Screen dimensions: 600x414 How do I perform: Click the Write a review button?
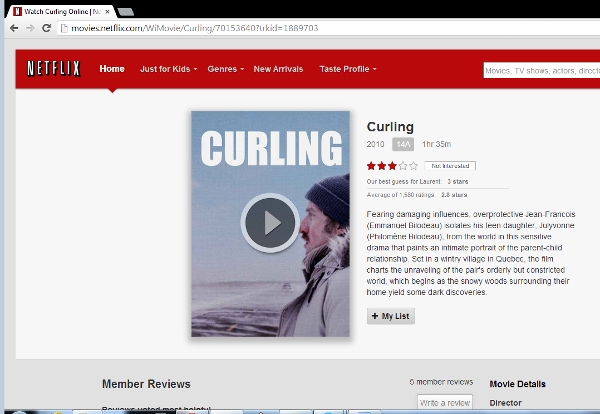[445, 403]
